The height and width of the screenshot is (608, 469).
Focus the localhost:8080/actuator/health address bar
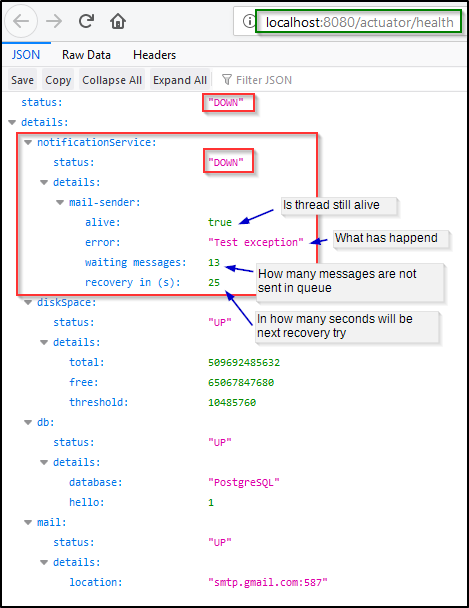pyautogui.click(x=359, y=22)
